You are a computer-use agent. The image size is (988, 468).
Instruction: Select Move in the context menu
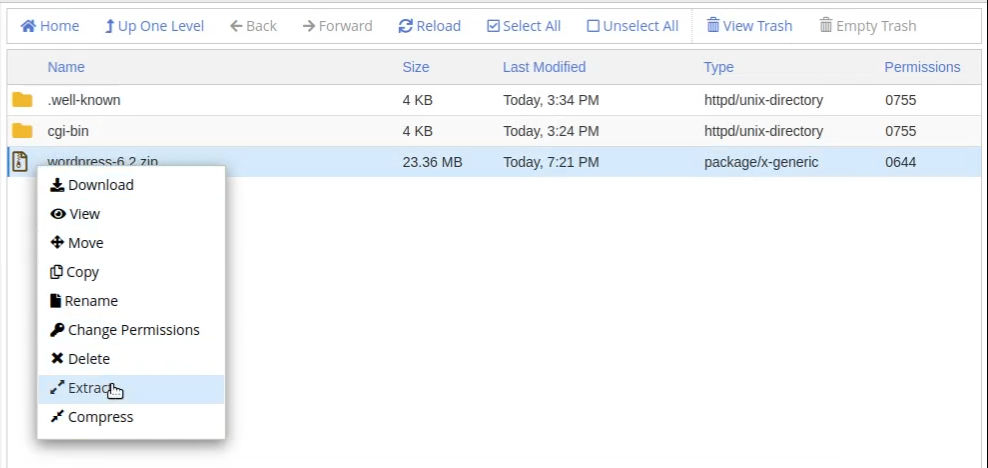pos(131,243)
